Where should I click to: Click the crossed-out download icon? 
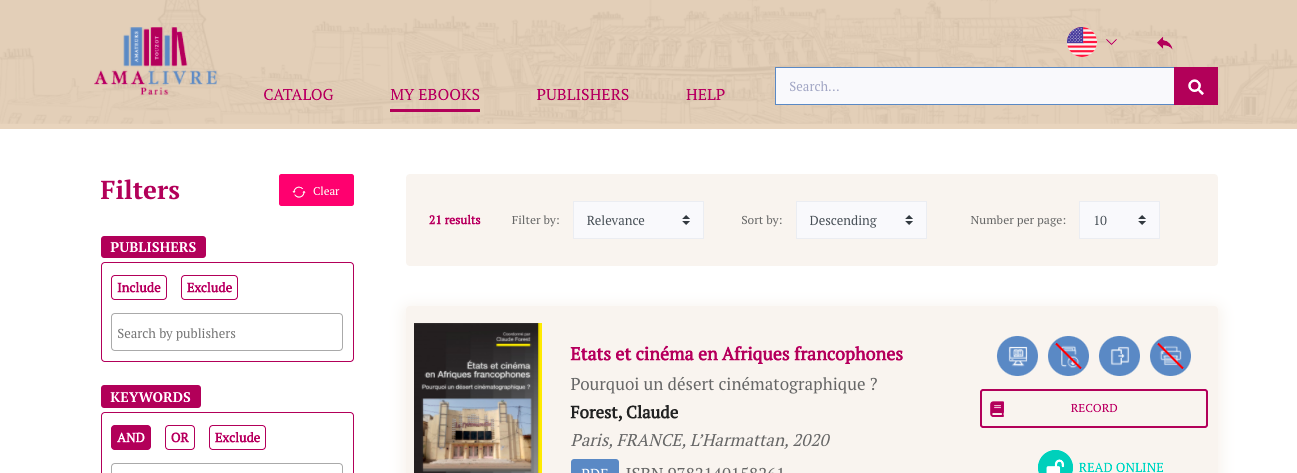coord(1068,355)
